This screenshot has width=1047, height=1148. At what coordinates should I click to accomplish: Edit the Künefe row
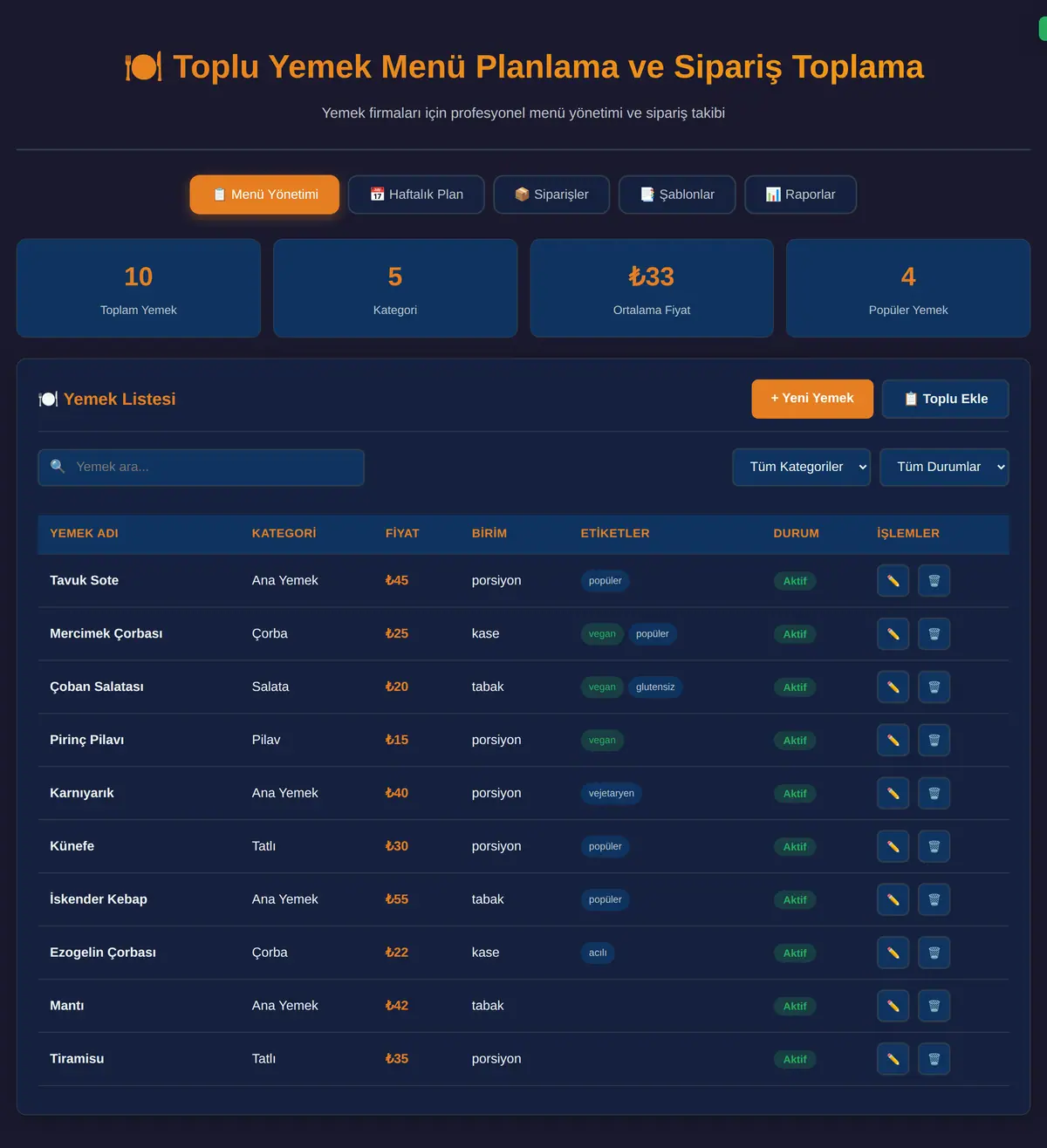tap(893, 847)
